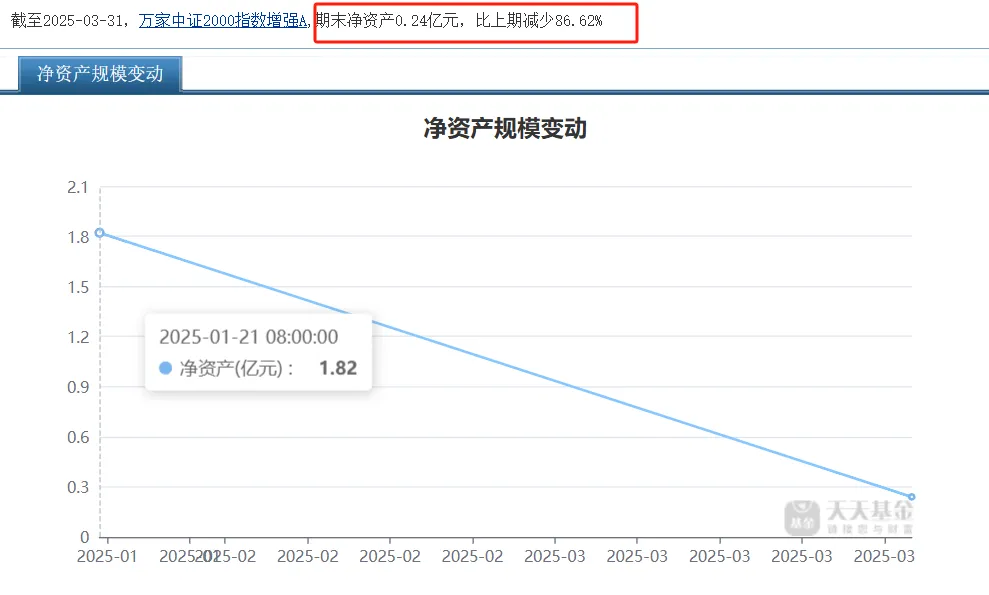
Task: Click the 0.3 y-axis label
Action: pos(78,487)
